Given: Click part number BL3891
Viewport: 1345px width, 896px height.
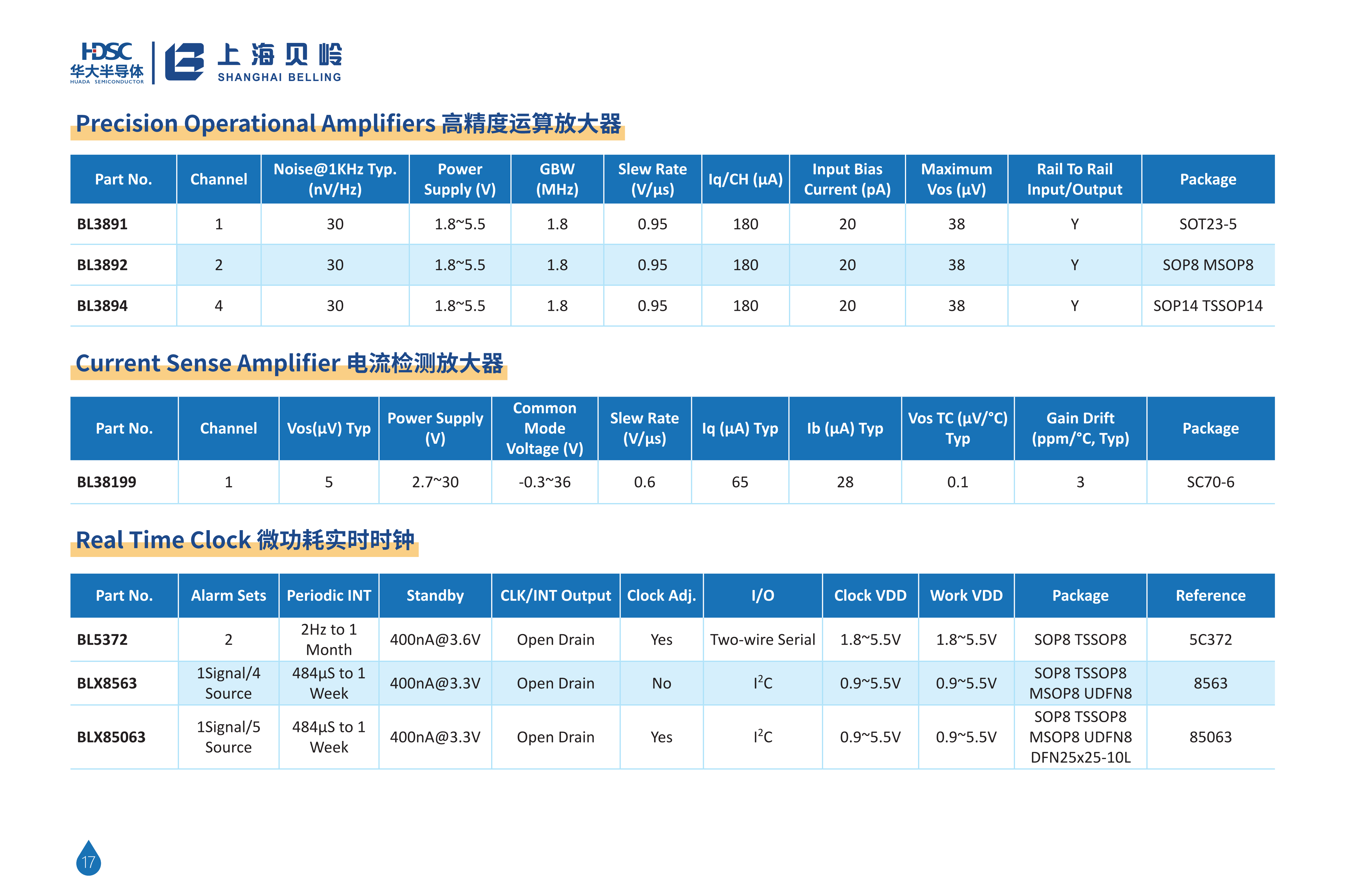Looking at the screenshot, I should pyautogui.click(x=102, y=224).
